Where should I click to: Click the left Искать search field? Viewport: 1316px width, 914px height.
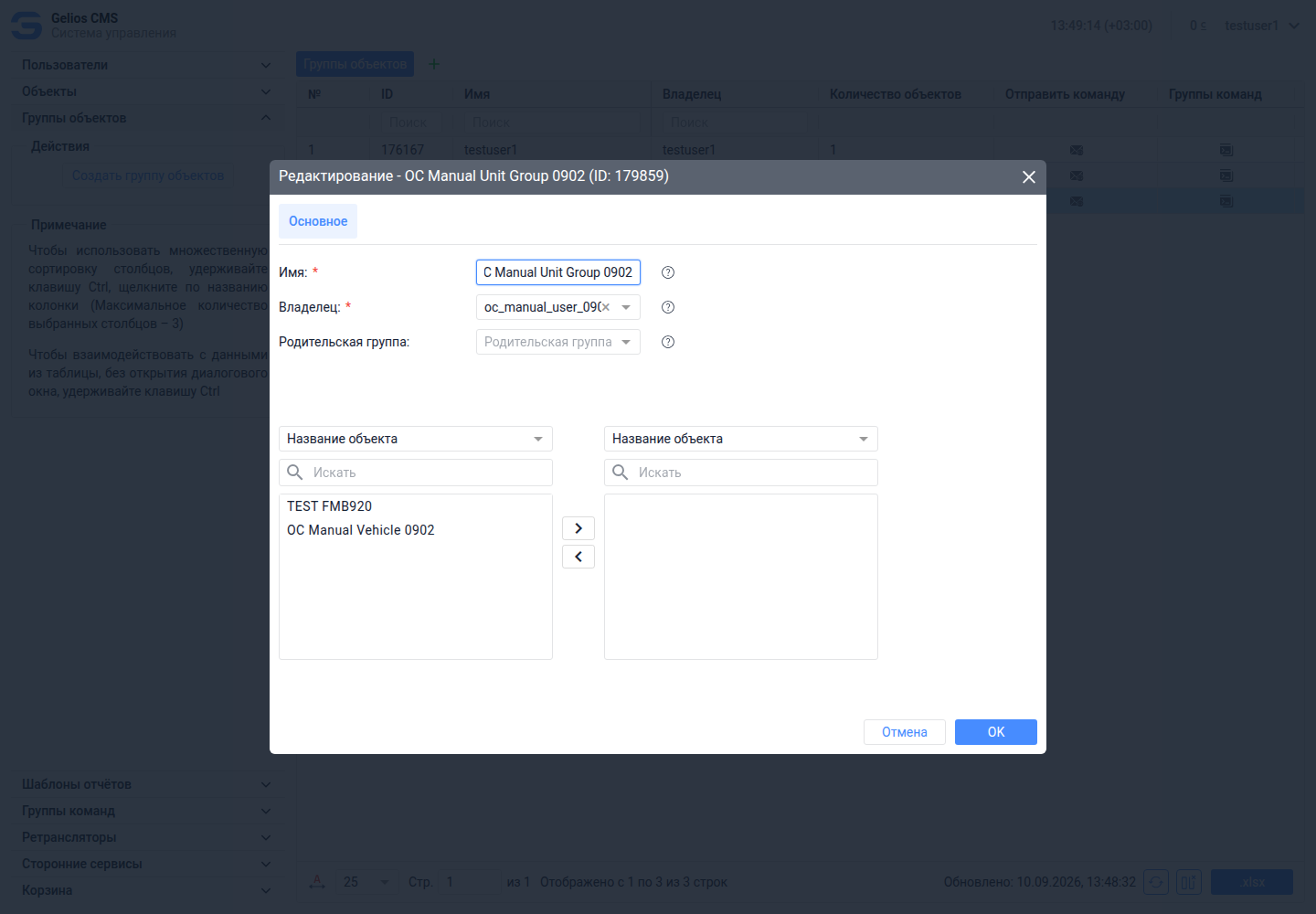tap(416, 473)
